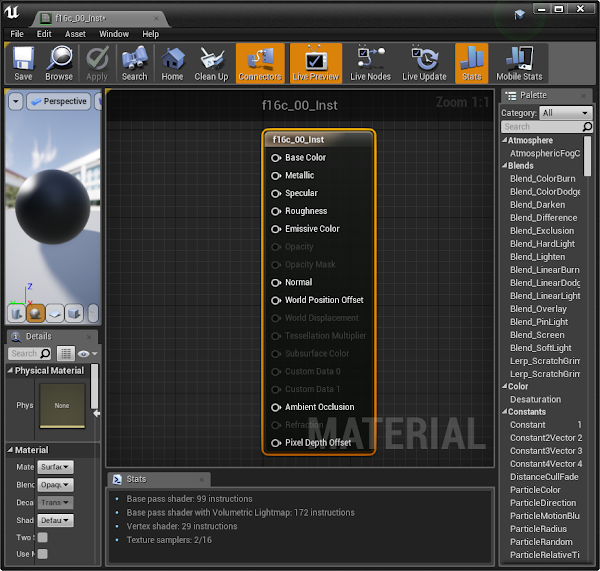600x571 pixels.
Task: Click the Phys Material None thumbnail
Action: click(x=62, y=406)
